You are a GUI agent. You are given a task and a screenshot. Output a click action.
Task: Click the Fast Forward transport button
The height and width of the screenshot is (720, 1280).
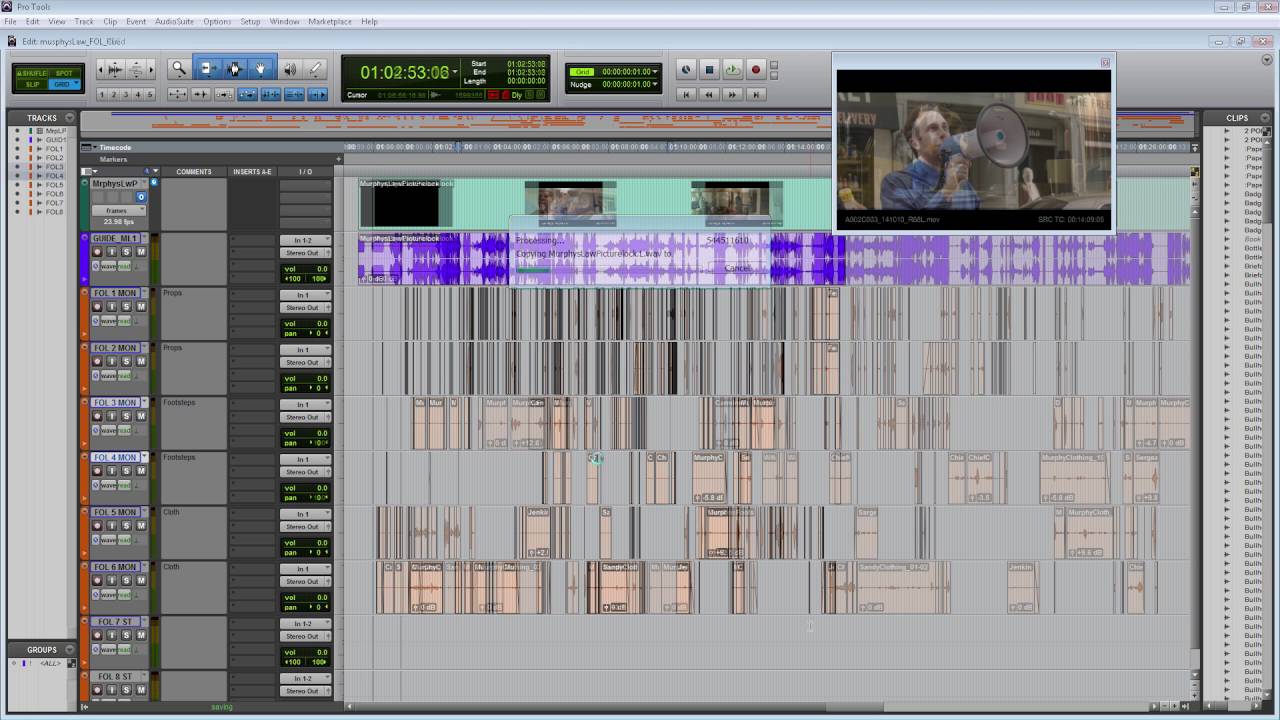pos(732,94)
